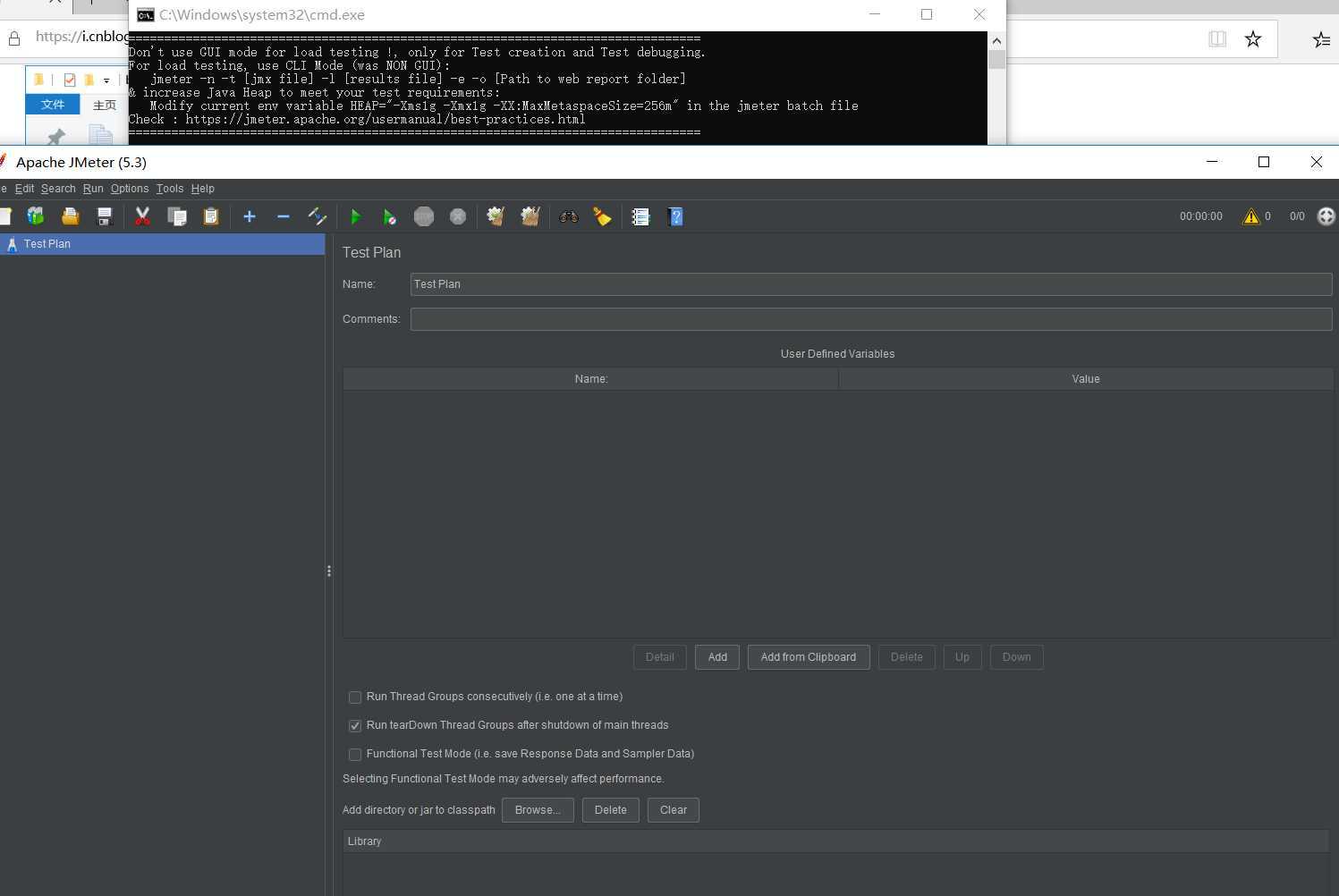
Task: Click the Name column header
Action: click(590, 379)
